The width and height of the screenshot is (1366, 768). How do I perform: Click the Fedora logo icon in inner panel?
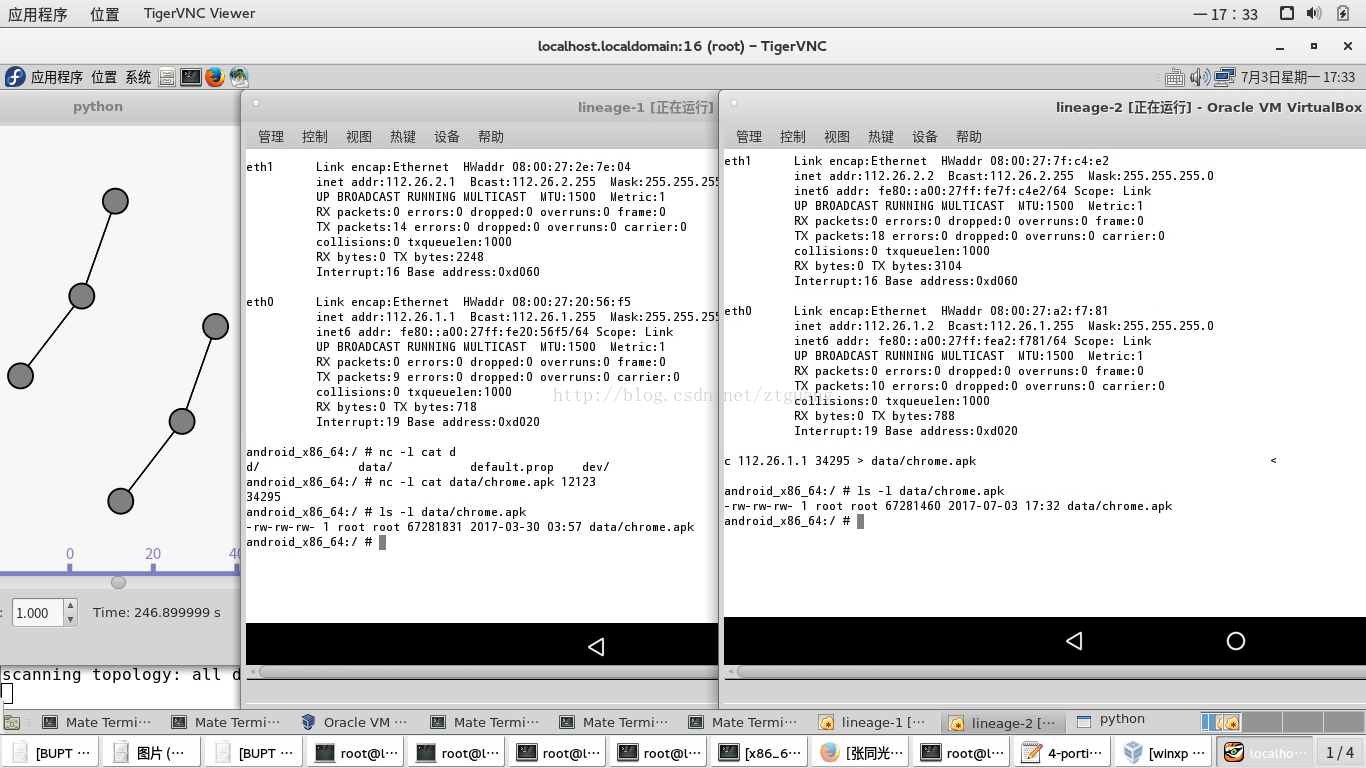15,77
